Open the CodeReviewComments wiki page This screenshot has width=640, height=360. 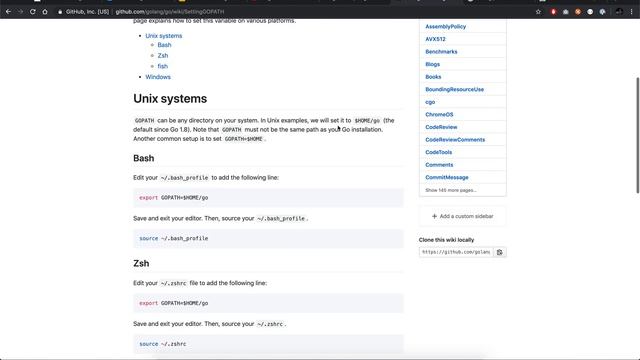[455, 140]
